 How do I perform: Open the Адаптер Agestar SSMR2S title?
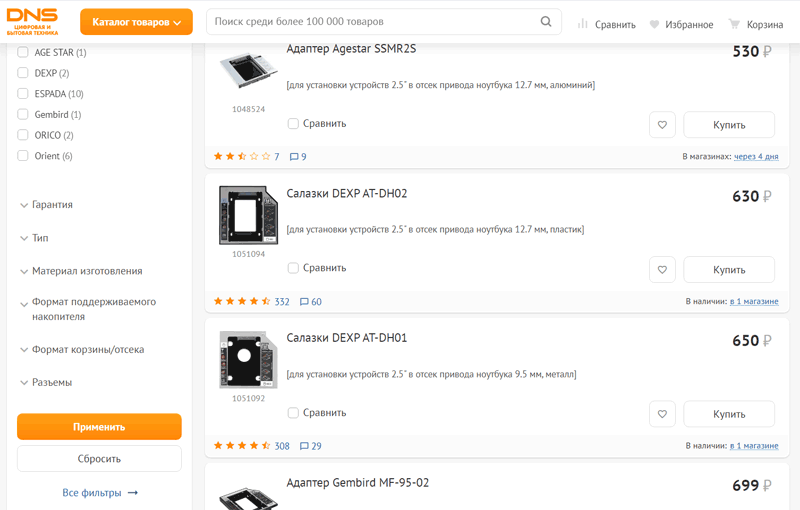pyautogui.click(x=351, y=48)
